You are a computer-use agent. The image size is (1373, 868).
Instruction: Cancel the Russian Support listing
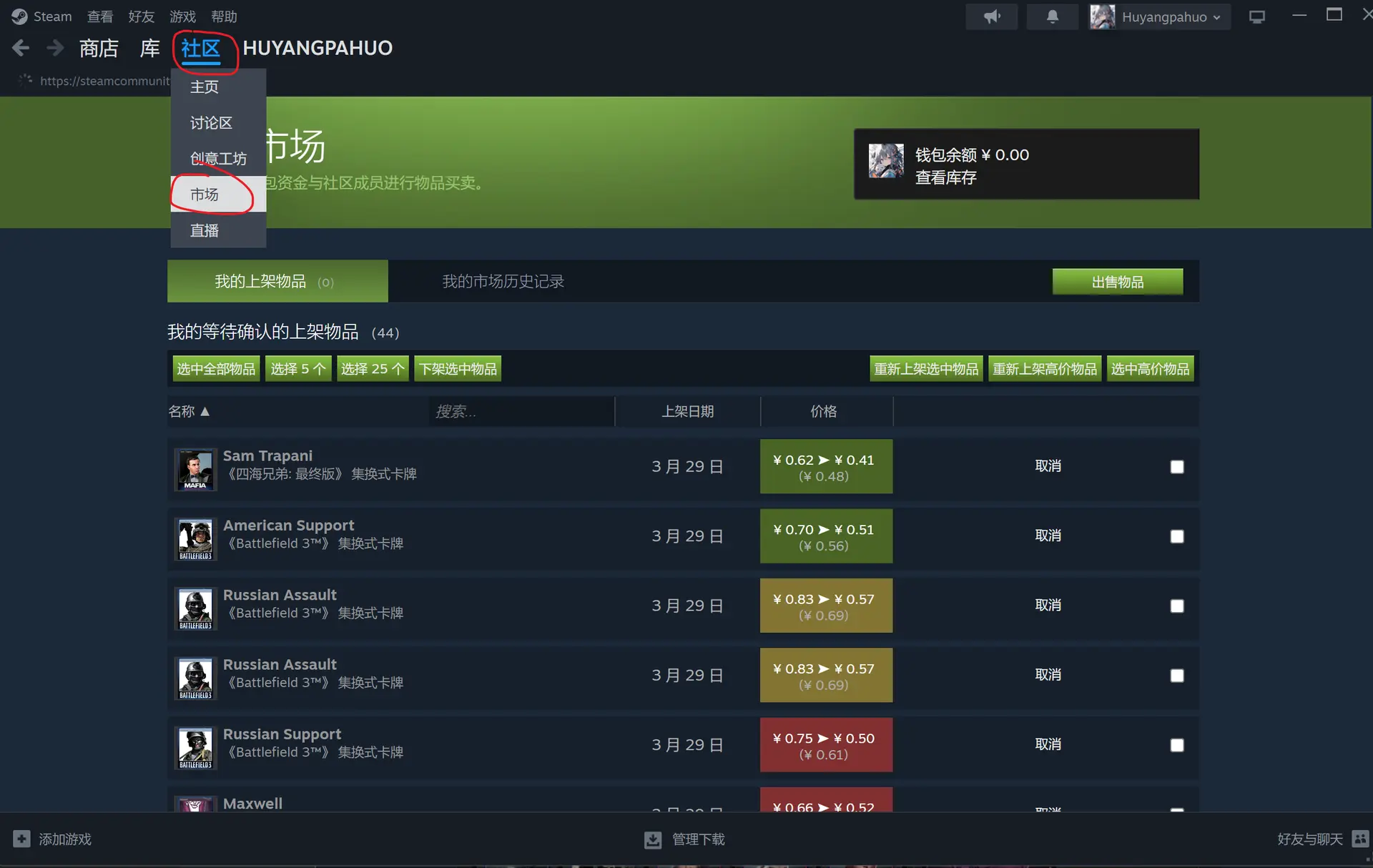1048,744
